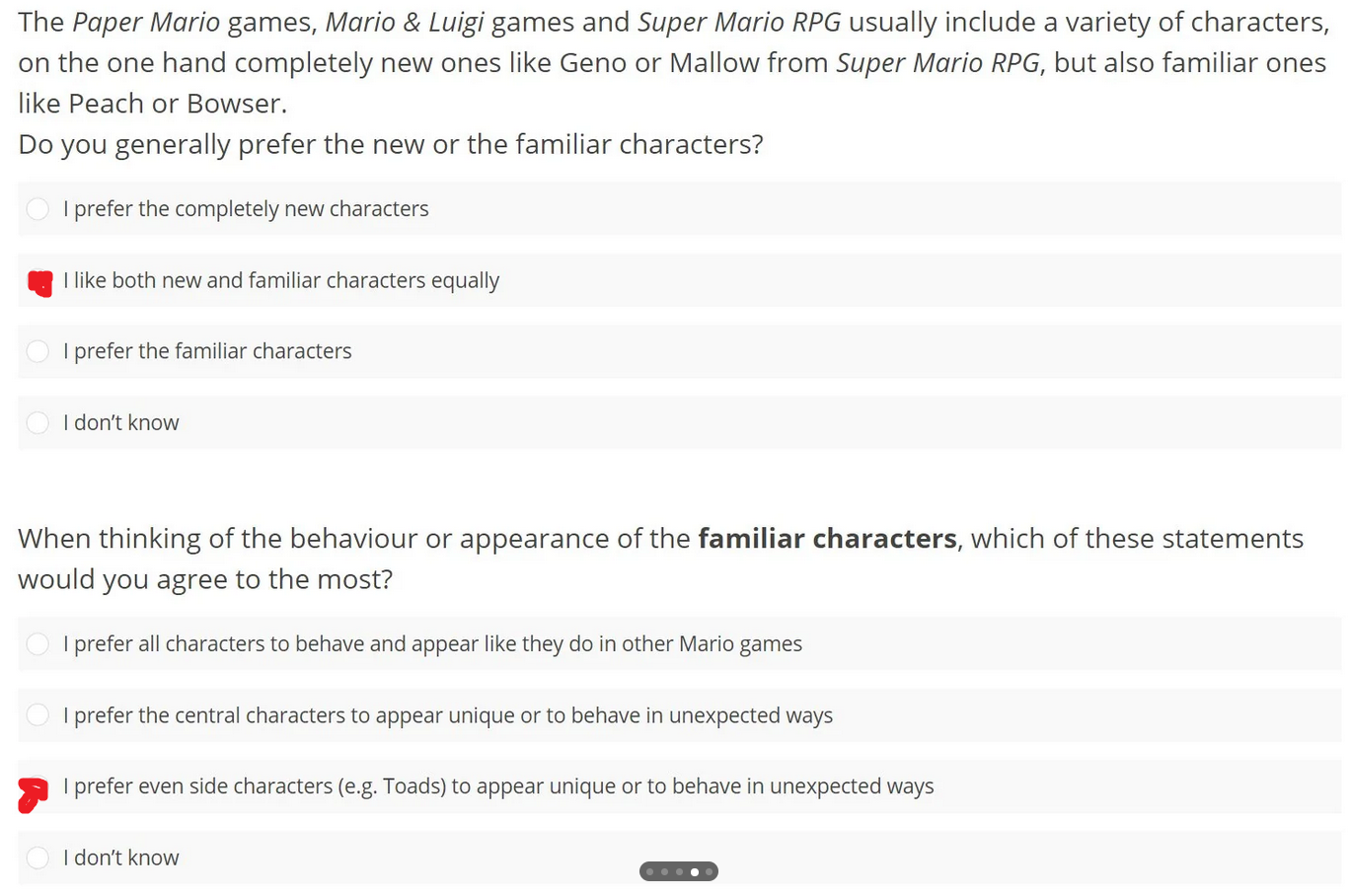Click the label "I prefer the familiar characters"
The height and width of the screenshot is (896, 1351).
tap(207, 351)
